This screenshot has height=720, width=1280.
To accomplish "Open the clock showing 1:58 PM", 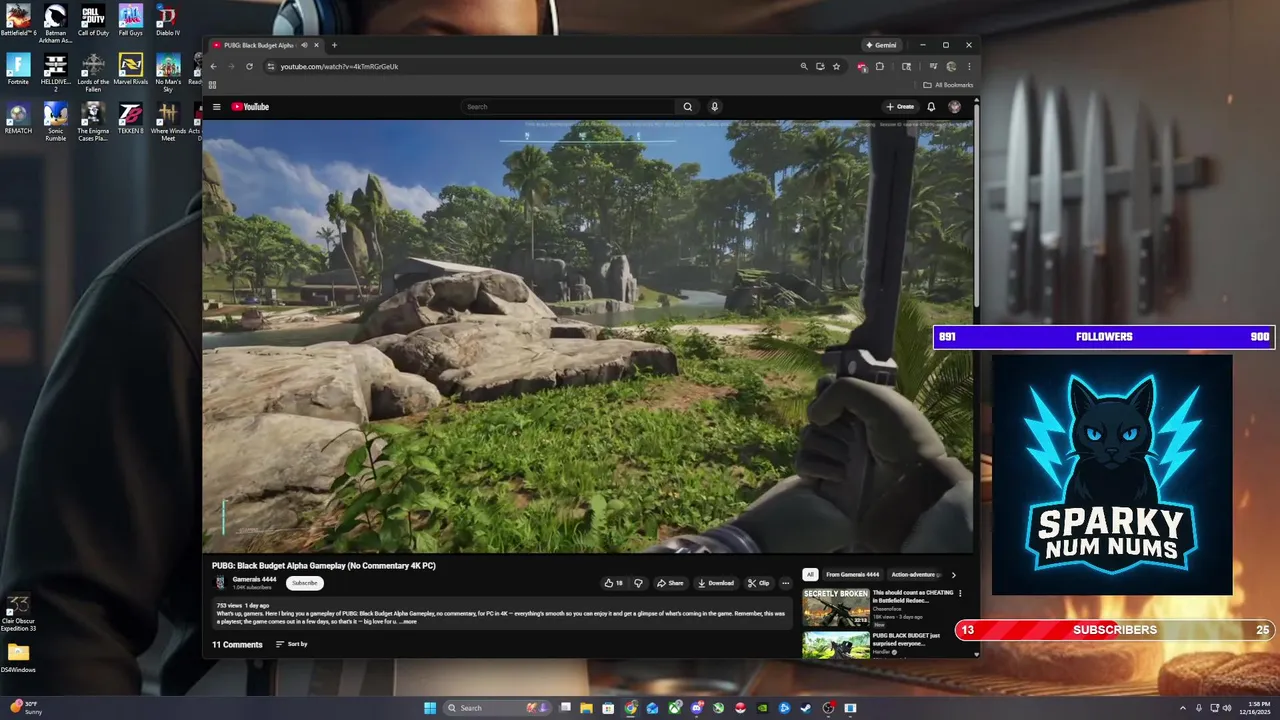I will [x=1255, y=708].
